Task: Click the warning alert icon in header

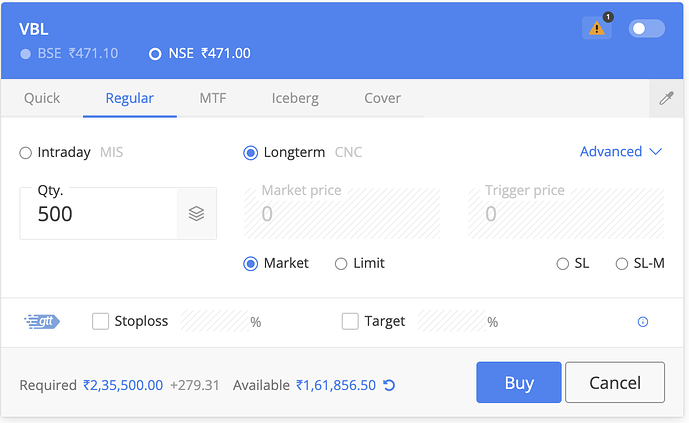Action: (x=596, y=29)
